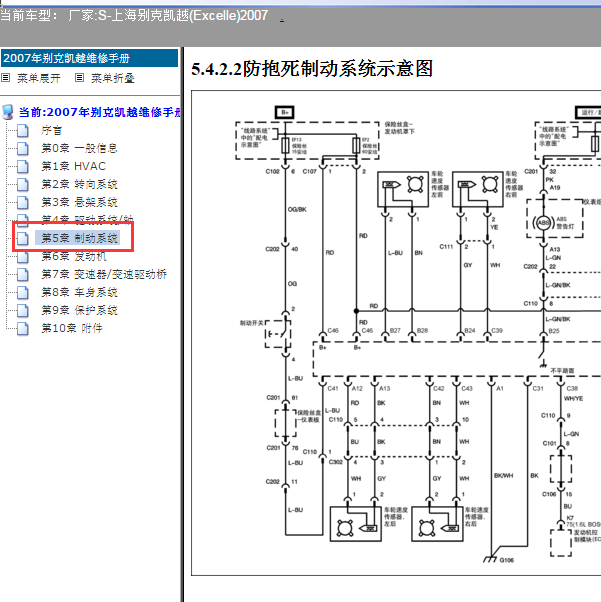
Task: Open 第7章 变速器/变速驱动桥 chapter
Action: click(104, 274)
